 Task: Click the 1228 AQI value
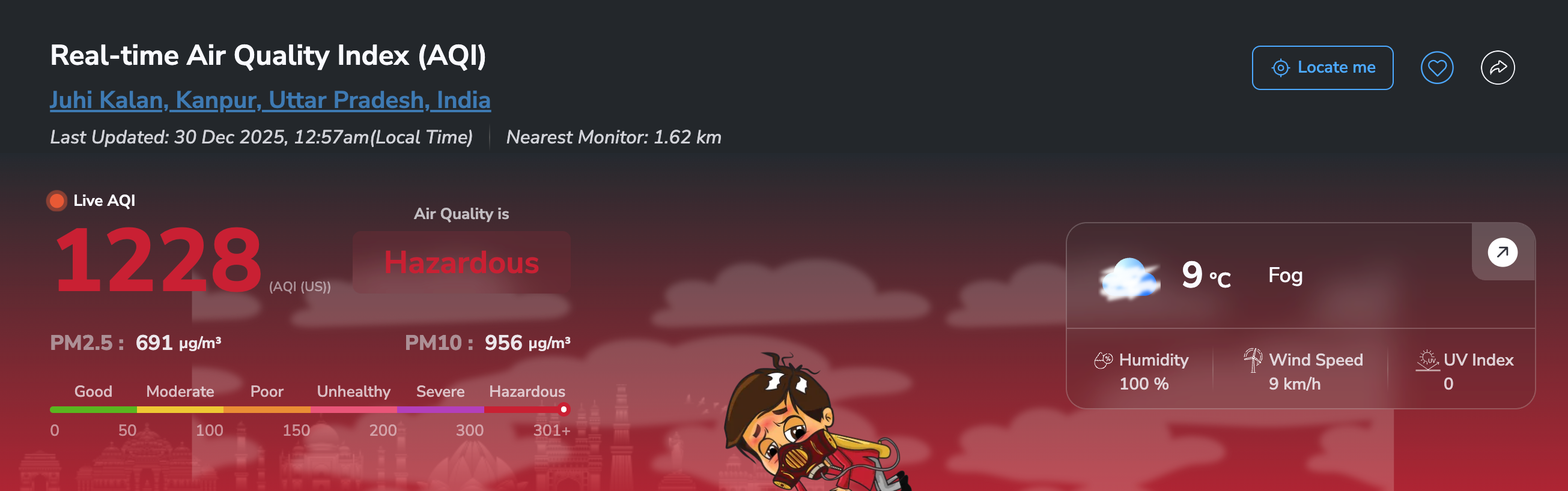158,260
